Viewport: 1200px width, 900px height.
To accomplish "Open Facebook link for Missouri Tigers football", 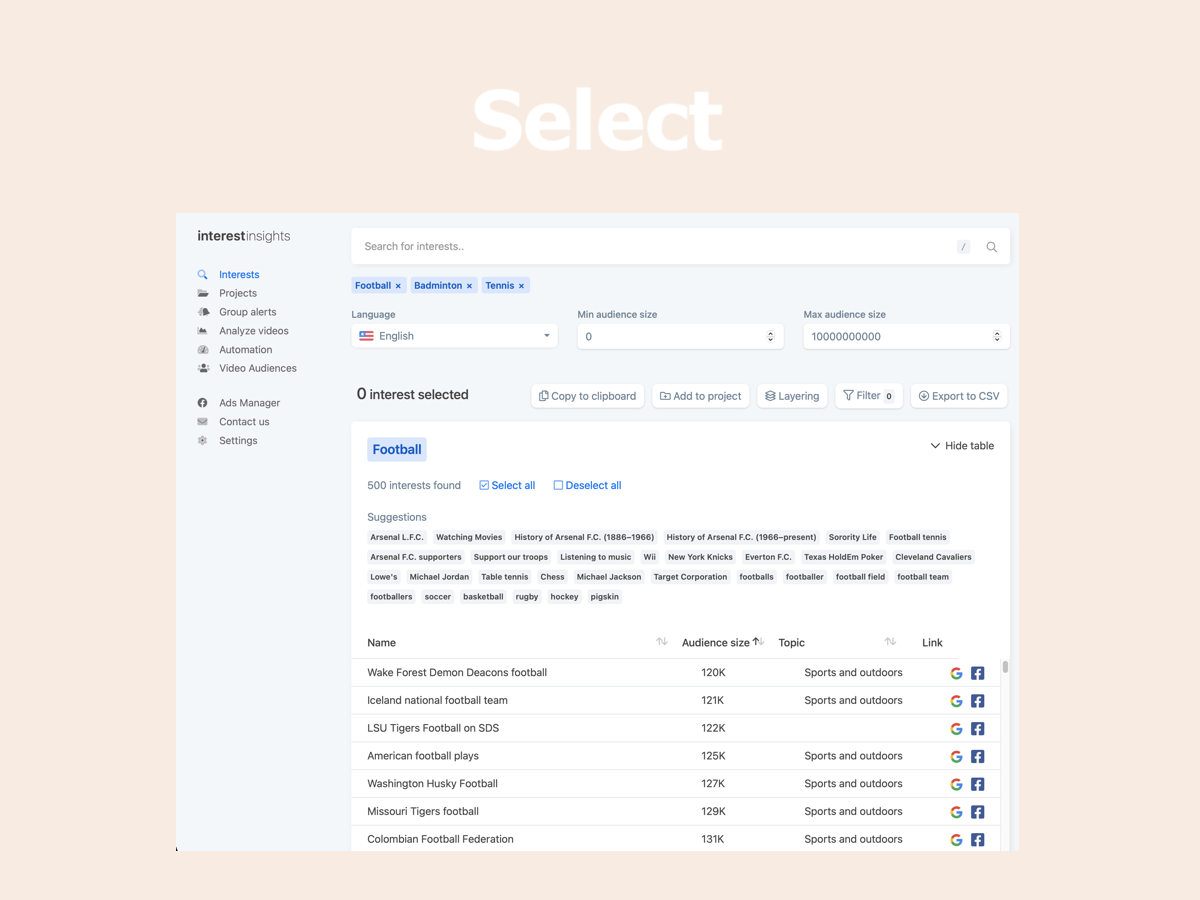I will (x=978, y=812).
